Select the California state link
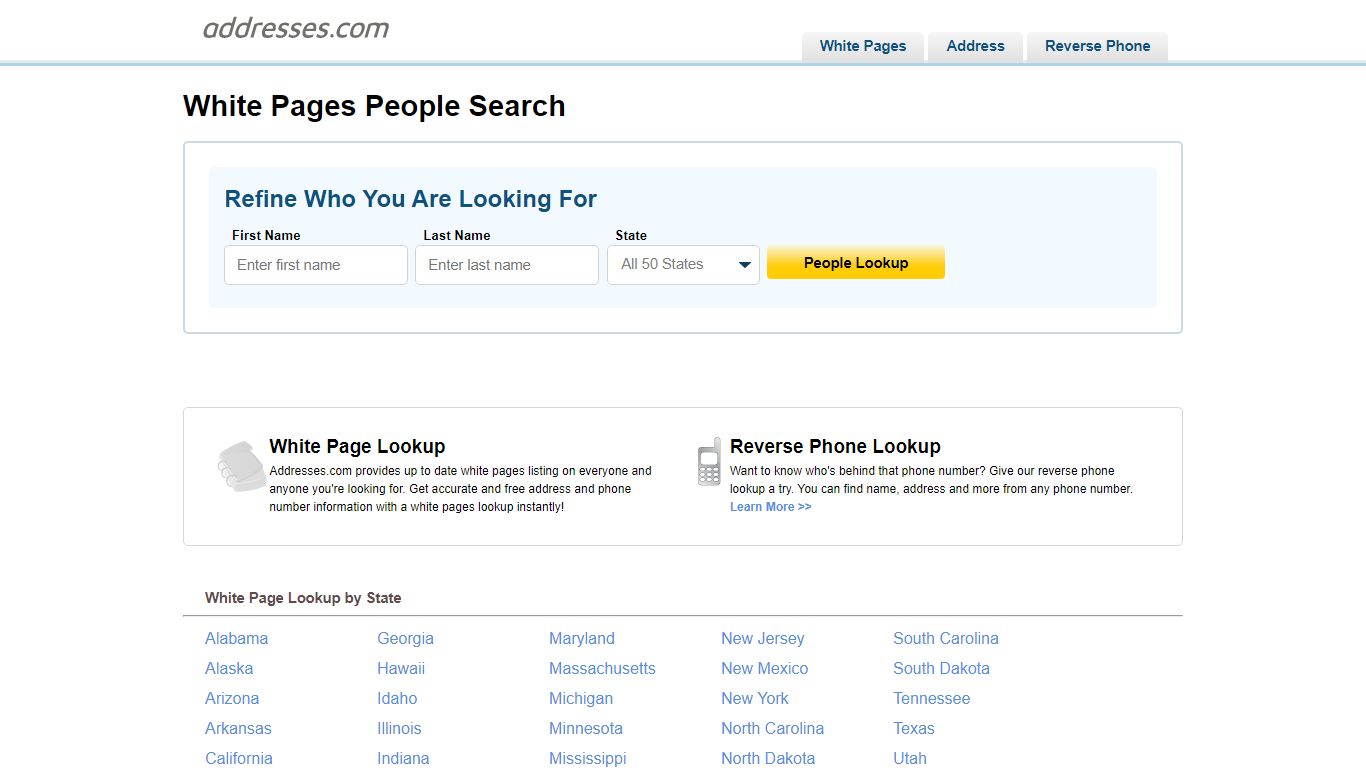Image resolution: width=1366 pixels, height=768 pixels. coord(239,758)
